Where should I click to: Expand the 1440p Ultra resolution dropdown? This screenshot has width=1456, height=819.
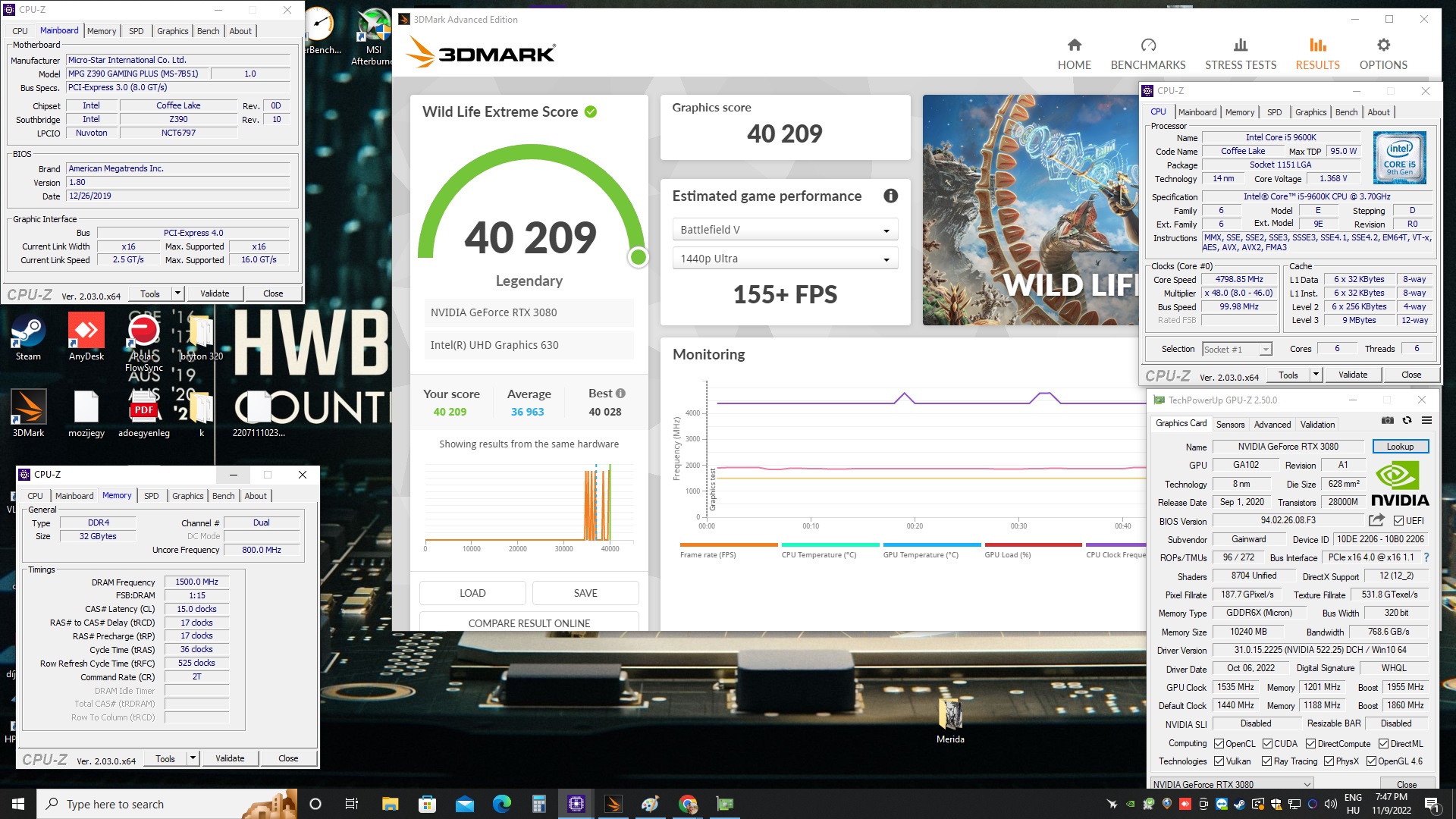pos(785,259)
